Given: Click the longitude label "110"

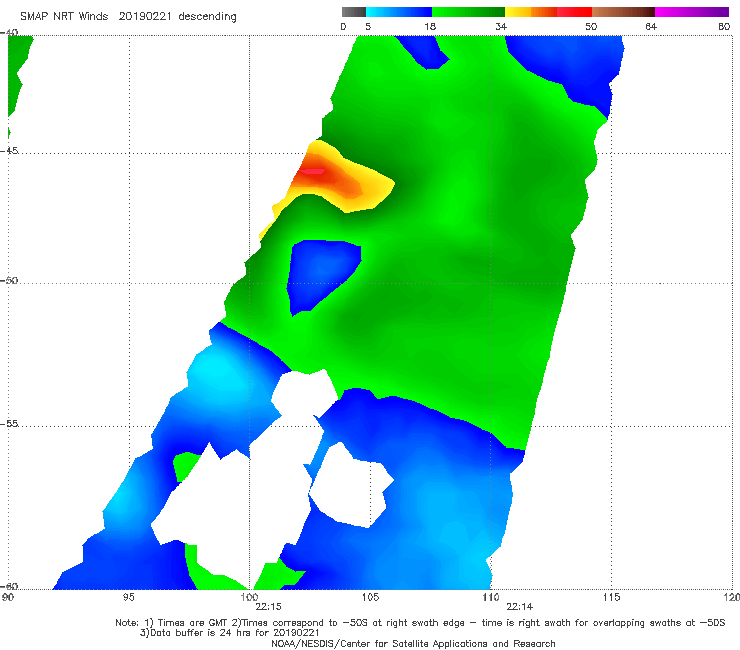Looking at the screenshot, I should pyautogui.click(x=491, y=598).
